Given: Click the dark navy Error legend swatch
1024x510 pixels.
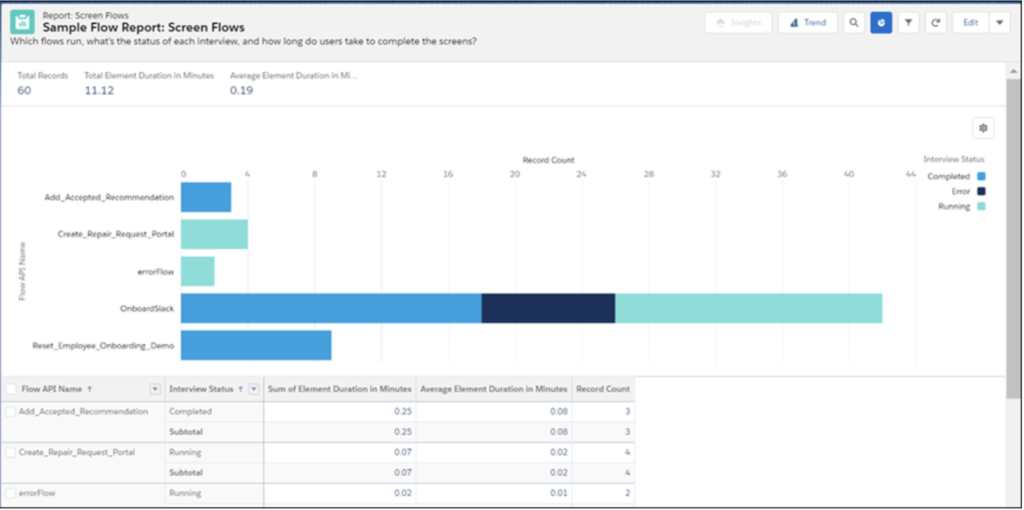Looking at the screenshot, I should point(981,191).
